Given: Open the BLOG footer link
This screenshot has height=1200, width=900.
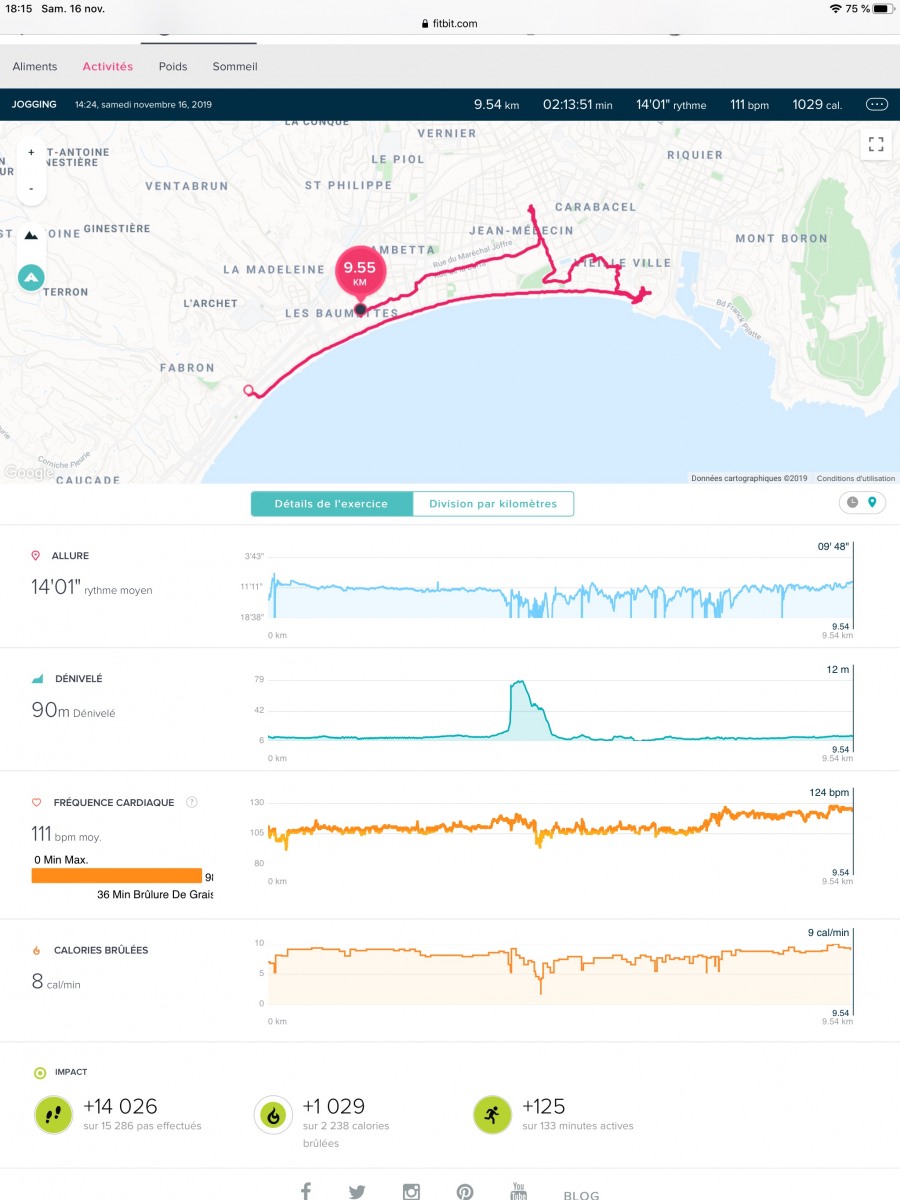Looking at the screenshot, I should (581, 1195).
